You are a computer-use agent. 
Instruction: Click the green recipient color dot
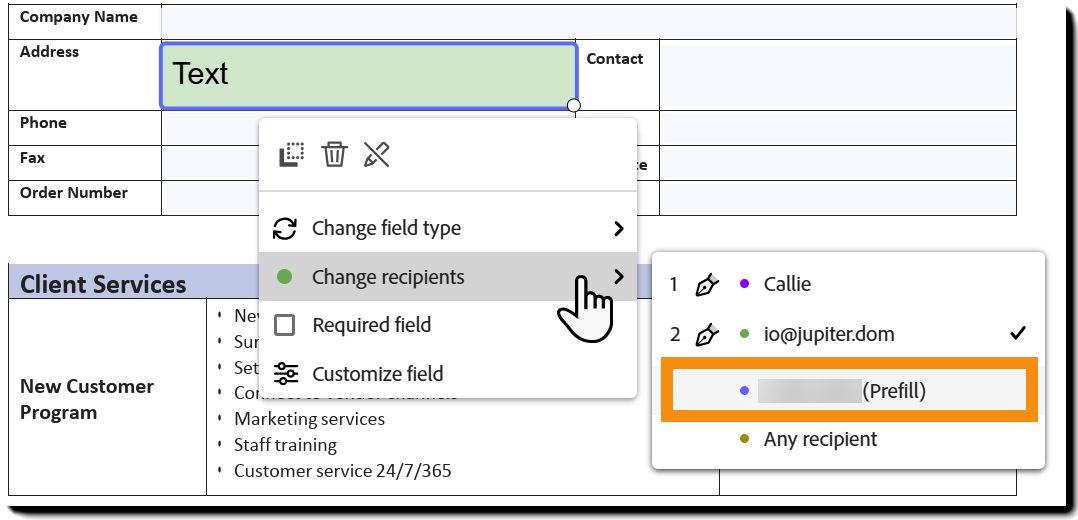pyautogui.click(x=284, y=277)
